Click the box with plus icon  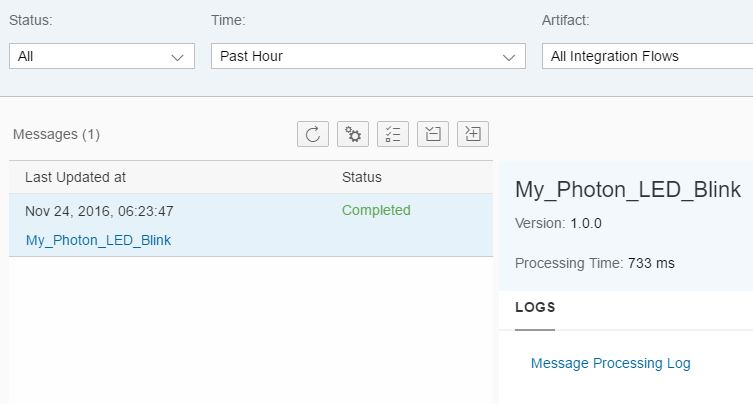(473, 134)
